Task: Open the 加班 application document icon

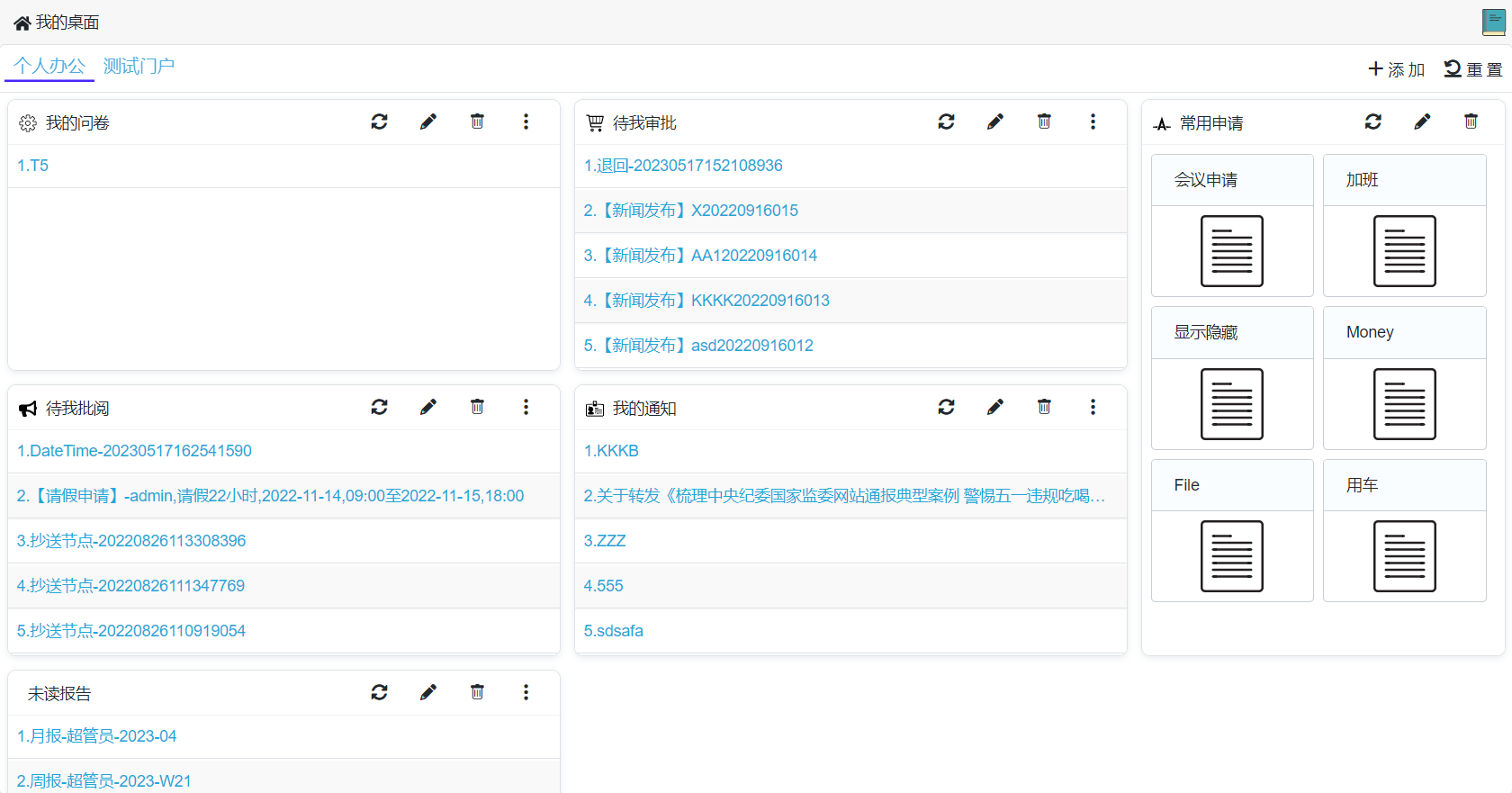Action: [x=1404, y=251]
